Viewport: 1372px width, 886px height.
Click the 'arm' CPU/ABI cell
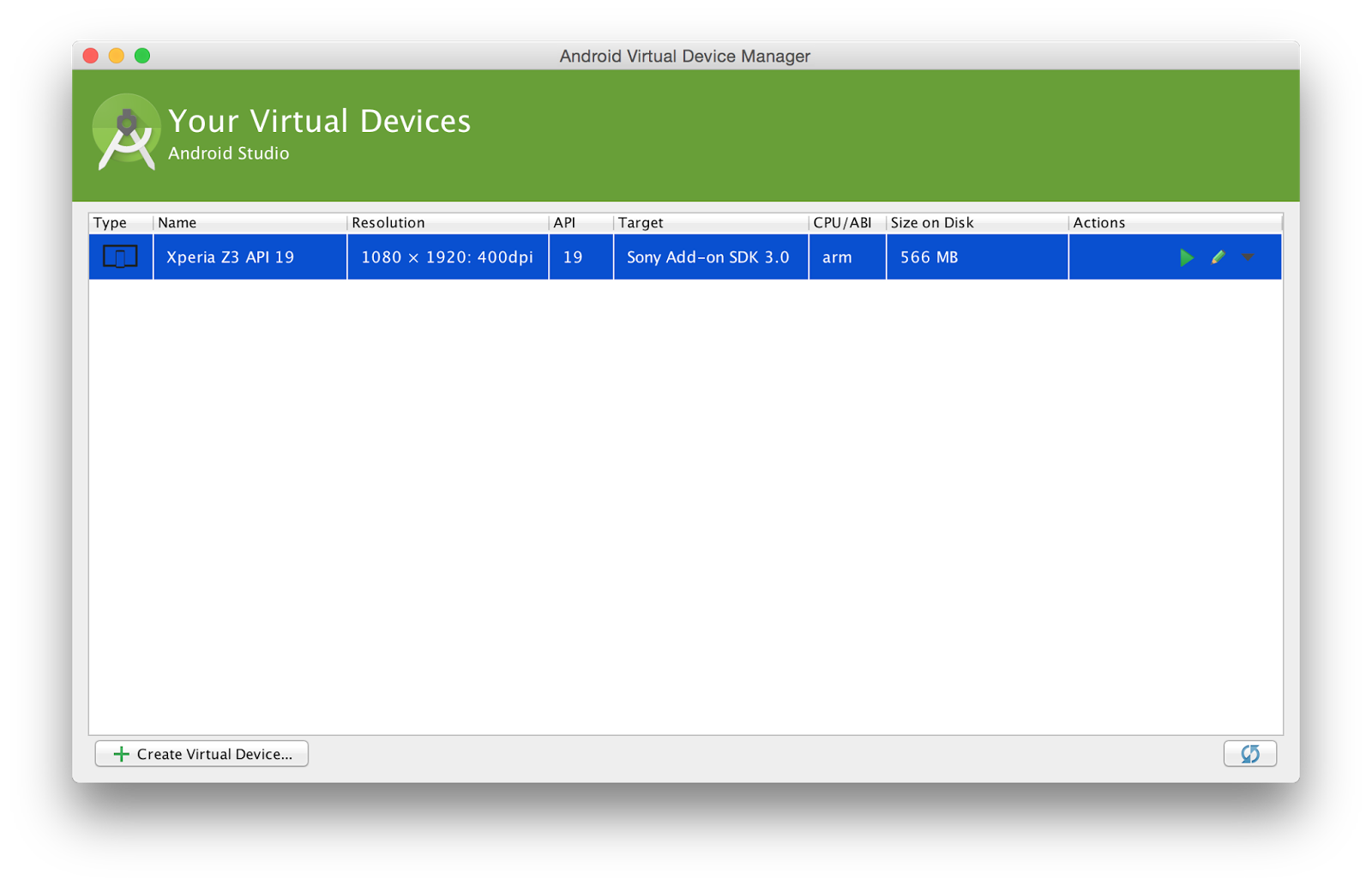[847, 257]
